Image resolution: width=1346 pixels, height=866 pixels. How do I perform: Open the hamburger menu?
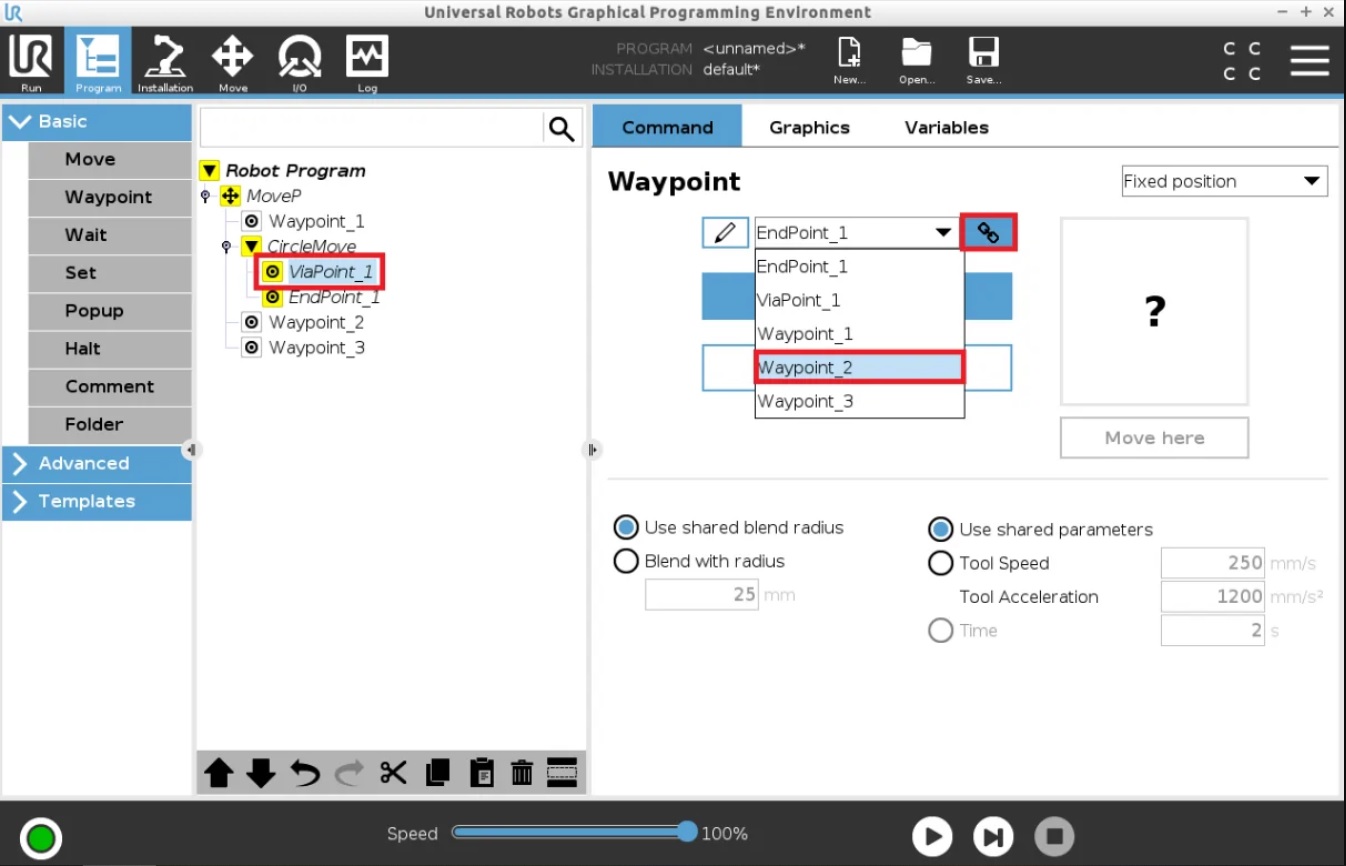(1309, 60)
